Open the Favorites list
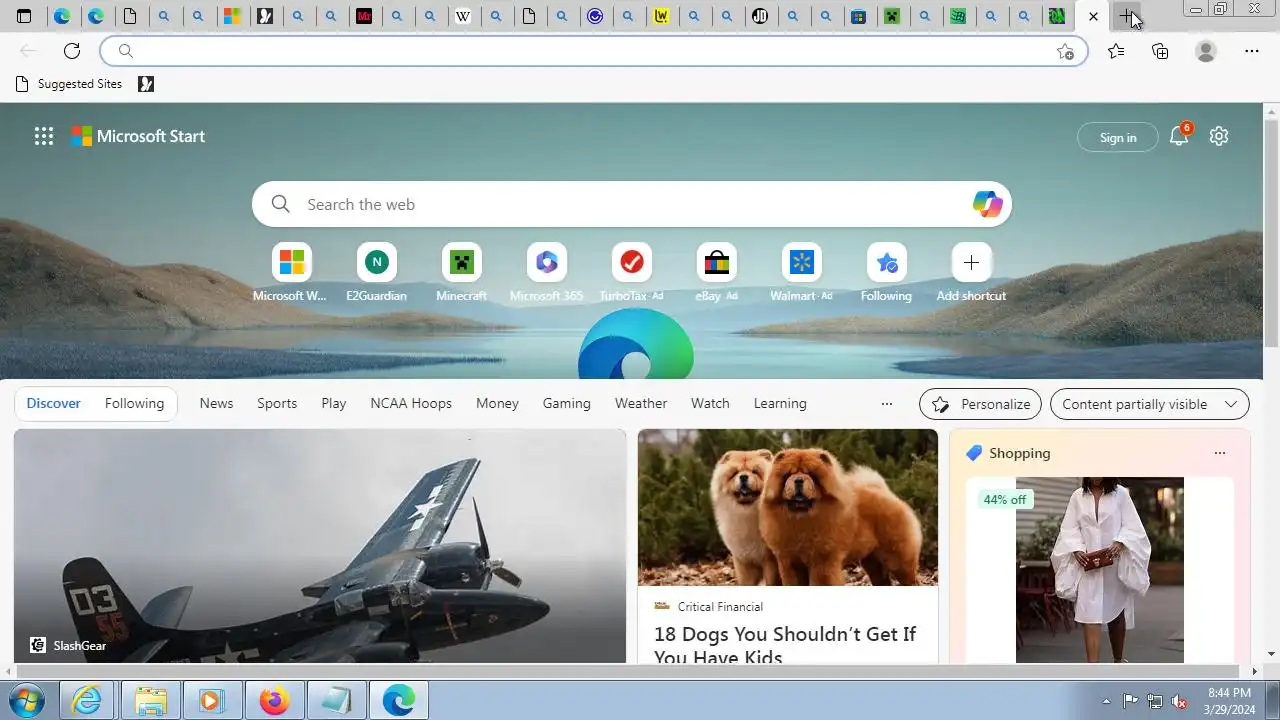The width and height of the screenshot is (1280, 720). 1116,51
